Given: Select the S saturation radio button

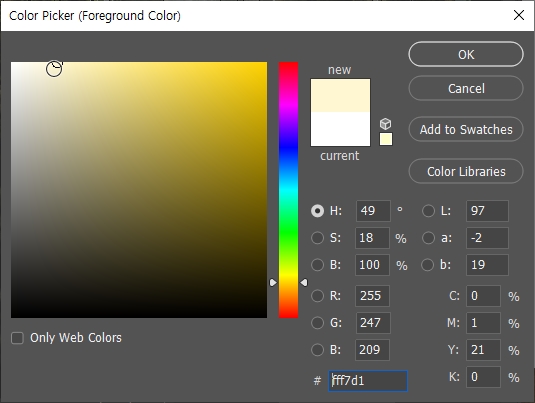Looking at the screenshot, I should pos(317,238).
